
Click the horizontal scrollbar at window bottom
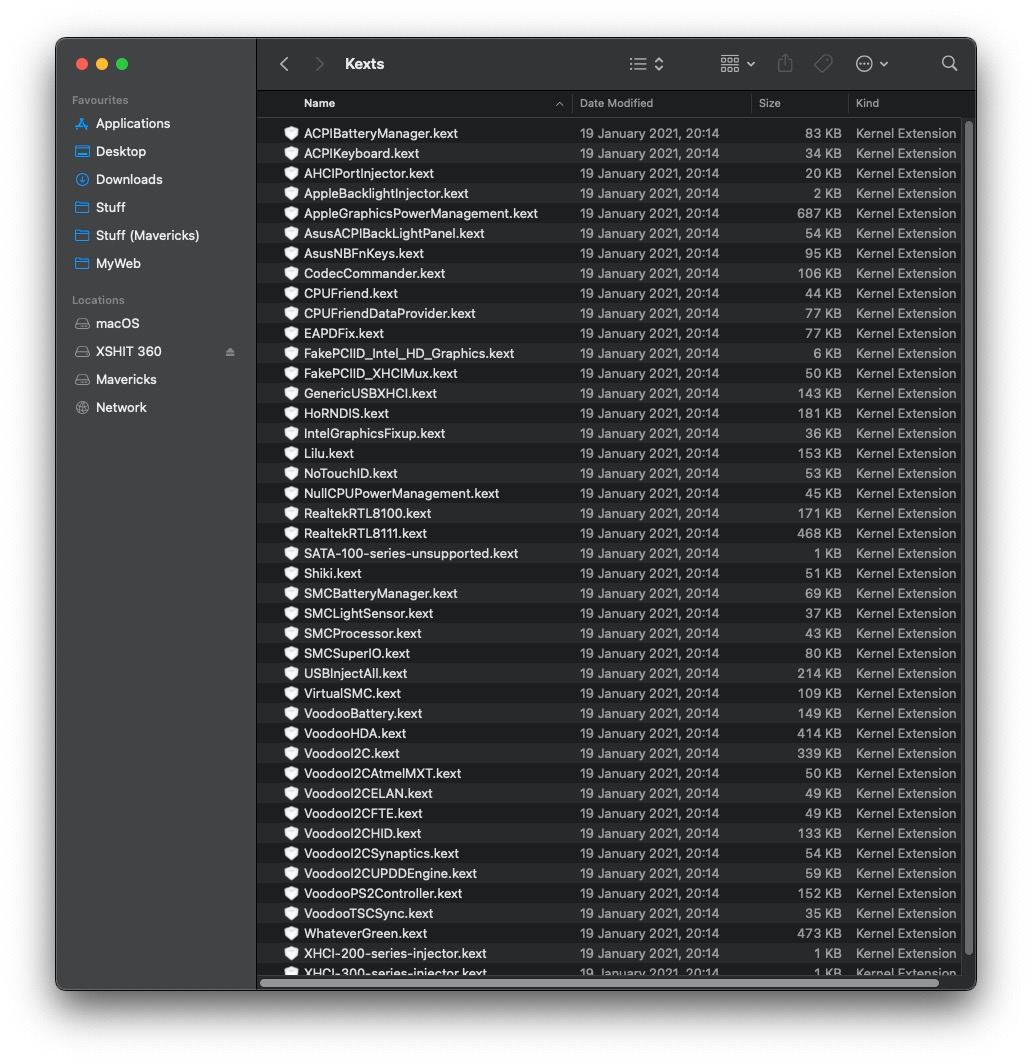(x=598, y=983)
